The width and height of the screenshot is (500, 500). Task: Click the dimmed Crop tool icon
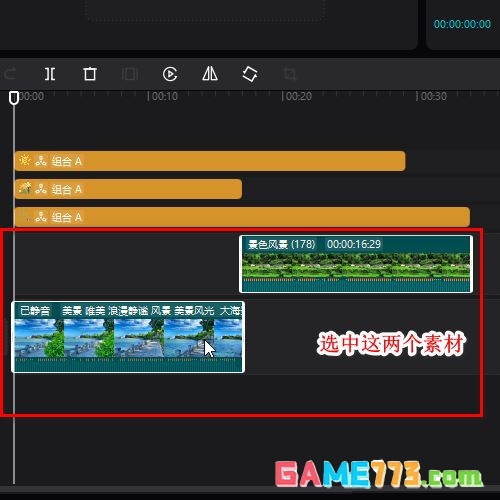(x=289, y=74)
